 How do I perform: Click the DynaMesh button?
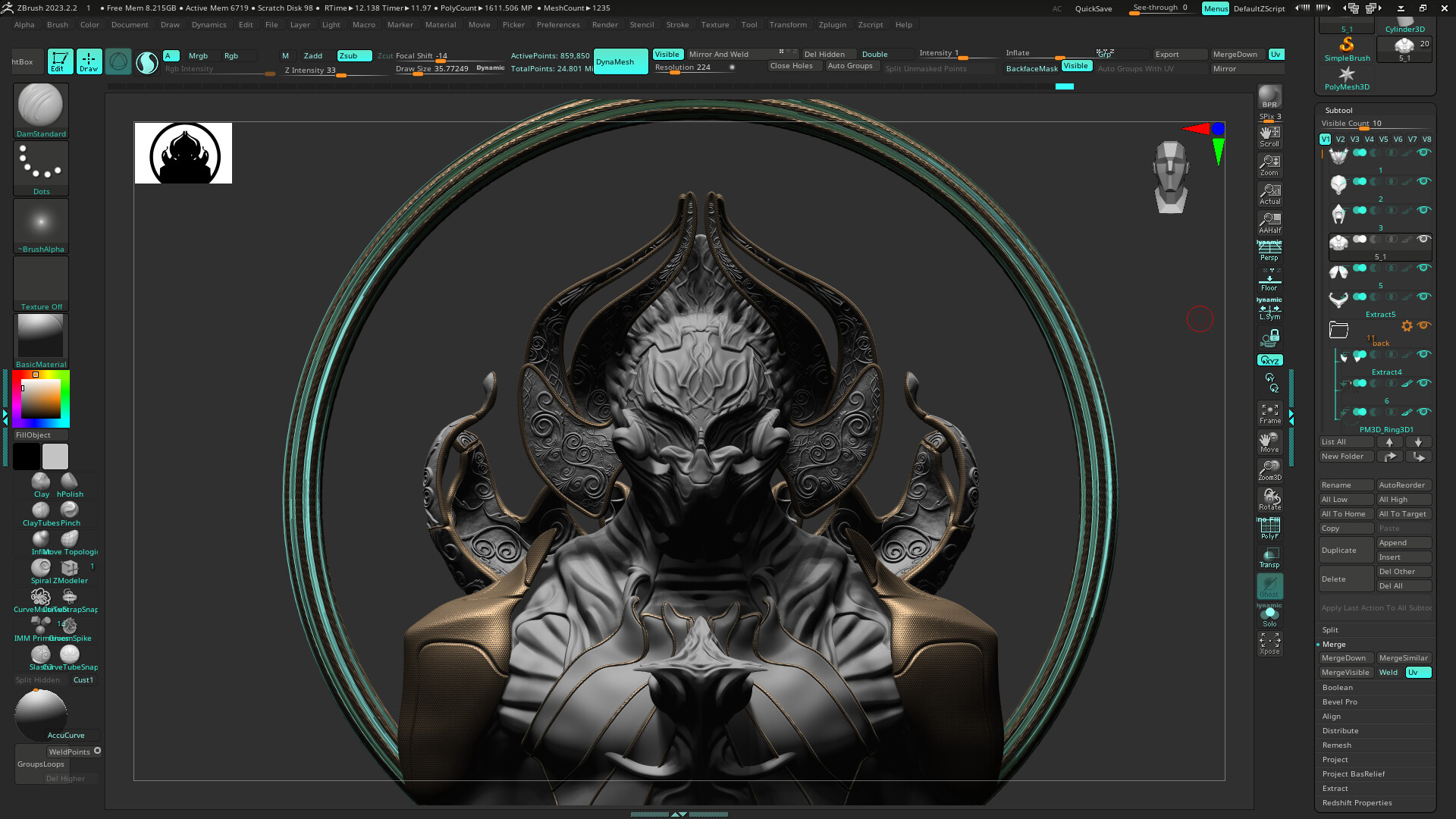click(x=620, y=61)
